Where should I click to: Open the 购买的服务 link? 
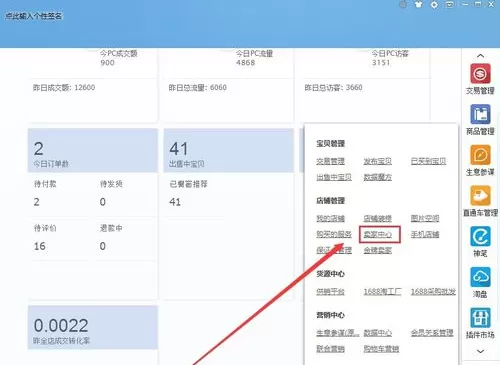pos(334,234)
